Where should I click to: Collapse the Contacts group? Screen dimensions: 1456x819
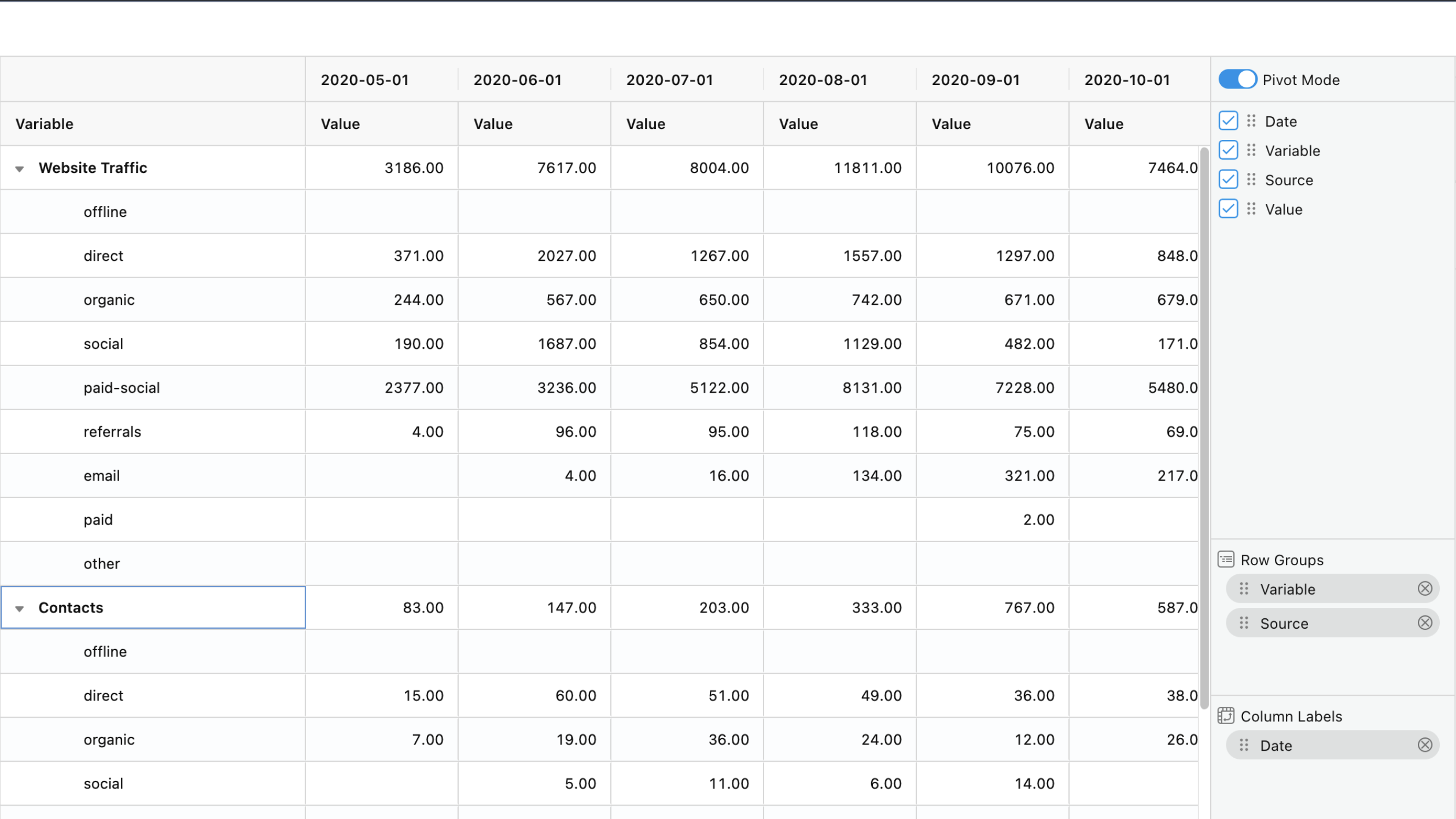click(20, 608)
